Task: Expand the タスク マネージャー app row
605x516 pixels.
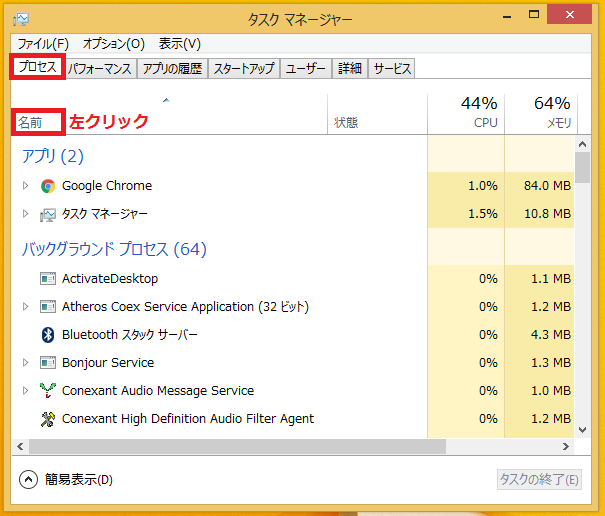Action: click(25, 213)
